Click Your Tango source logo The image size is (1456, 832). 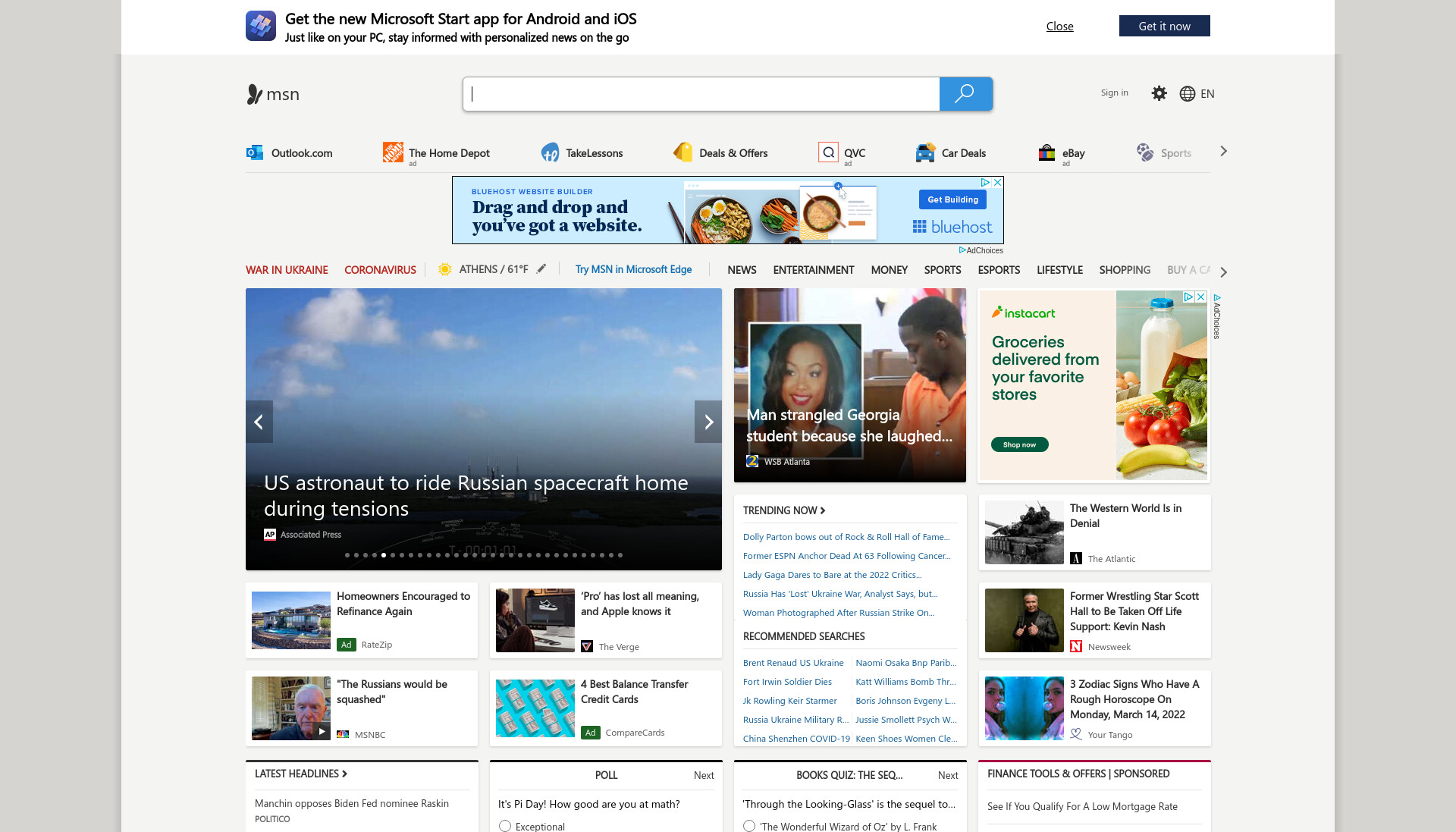(1076, 734)
